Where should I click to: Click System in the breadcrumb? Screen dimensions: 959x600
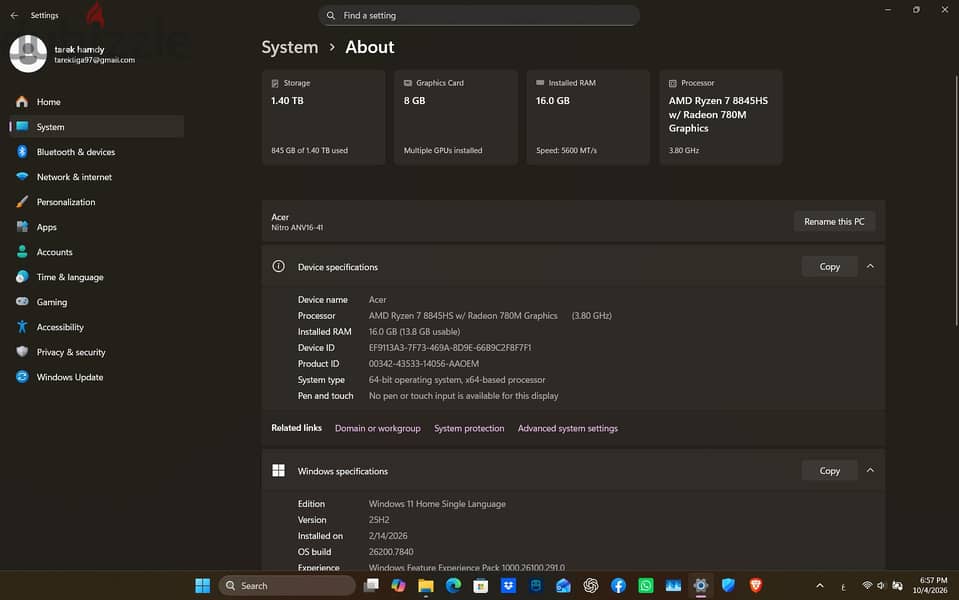(290, 47)
